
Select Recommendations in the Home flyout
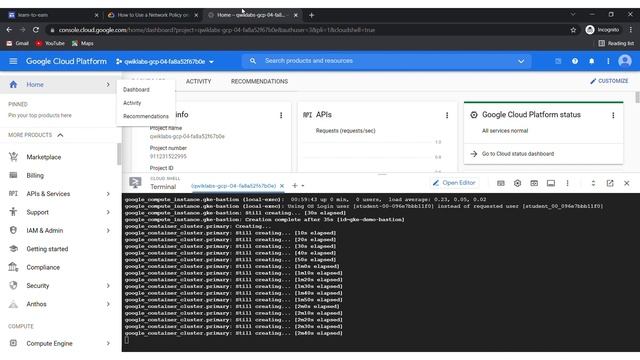pyautogui.click(x=146, y=116)
